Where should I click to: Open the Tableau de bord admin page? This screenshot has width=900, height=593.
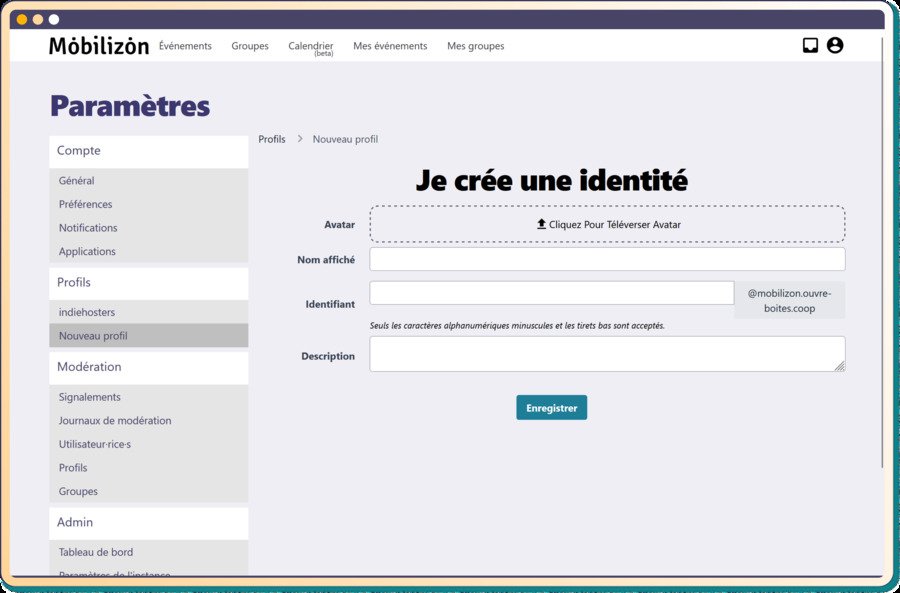(x=95, y=551)
